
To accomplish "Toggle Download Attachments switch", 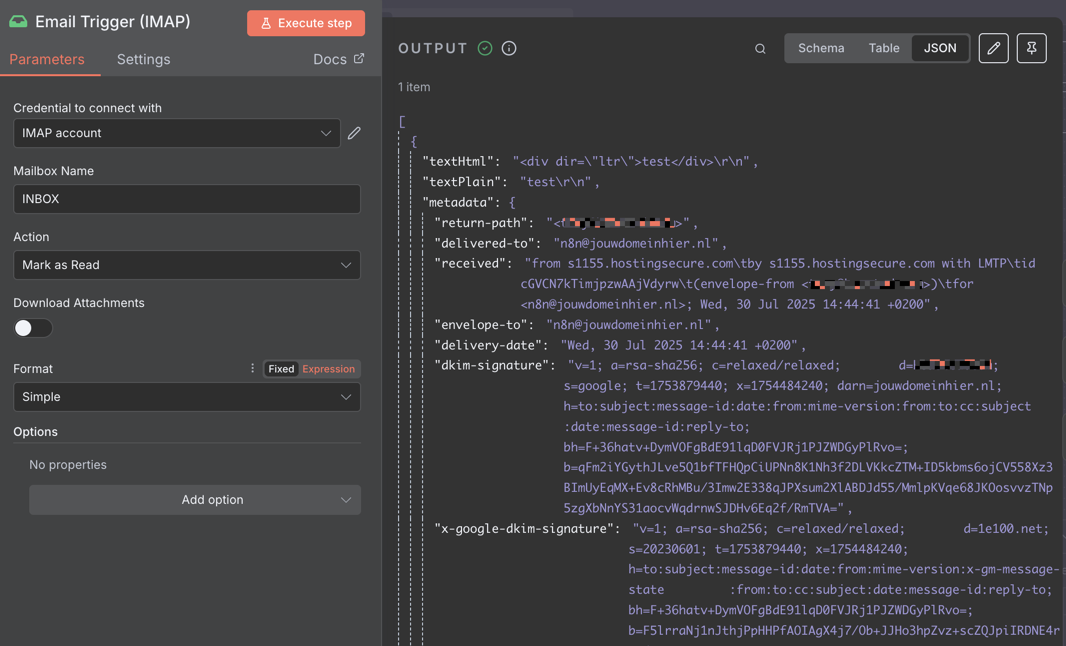I will click(33, 328).
